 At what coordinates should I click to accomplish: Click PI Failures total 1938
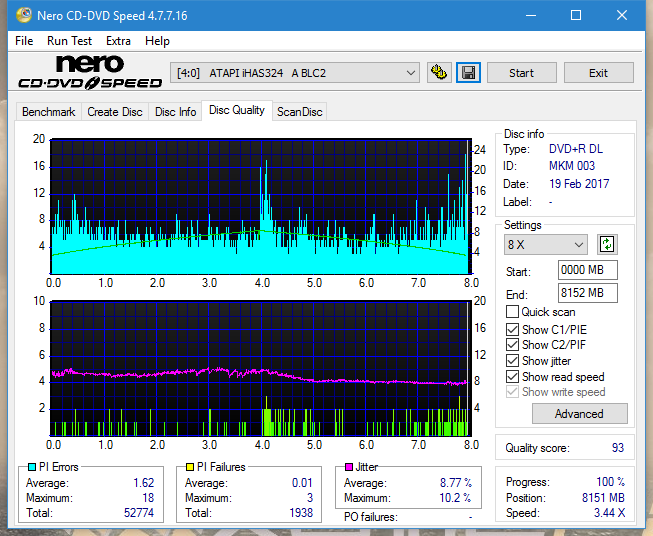tap(301, 513)
